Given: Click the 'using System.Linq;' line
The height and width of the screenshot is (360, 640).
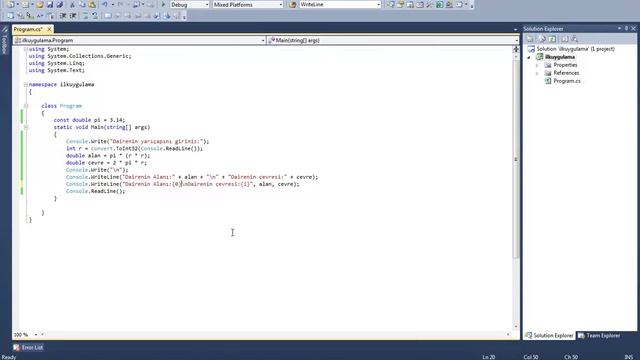Looking at the screenshot, I should (57, 63).
